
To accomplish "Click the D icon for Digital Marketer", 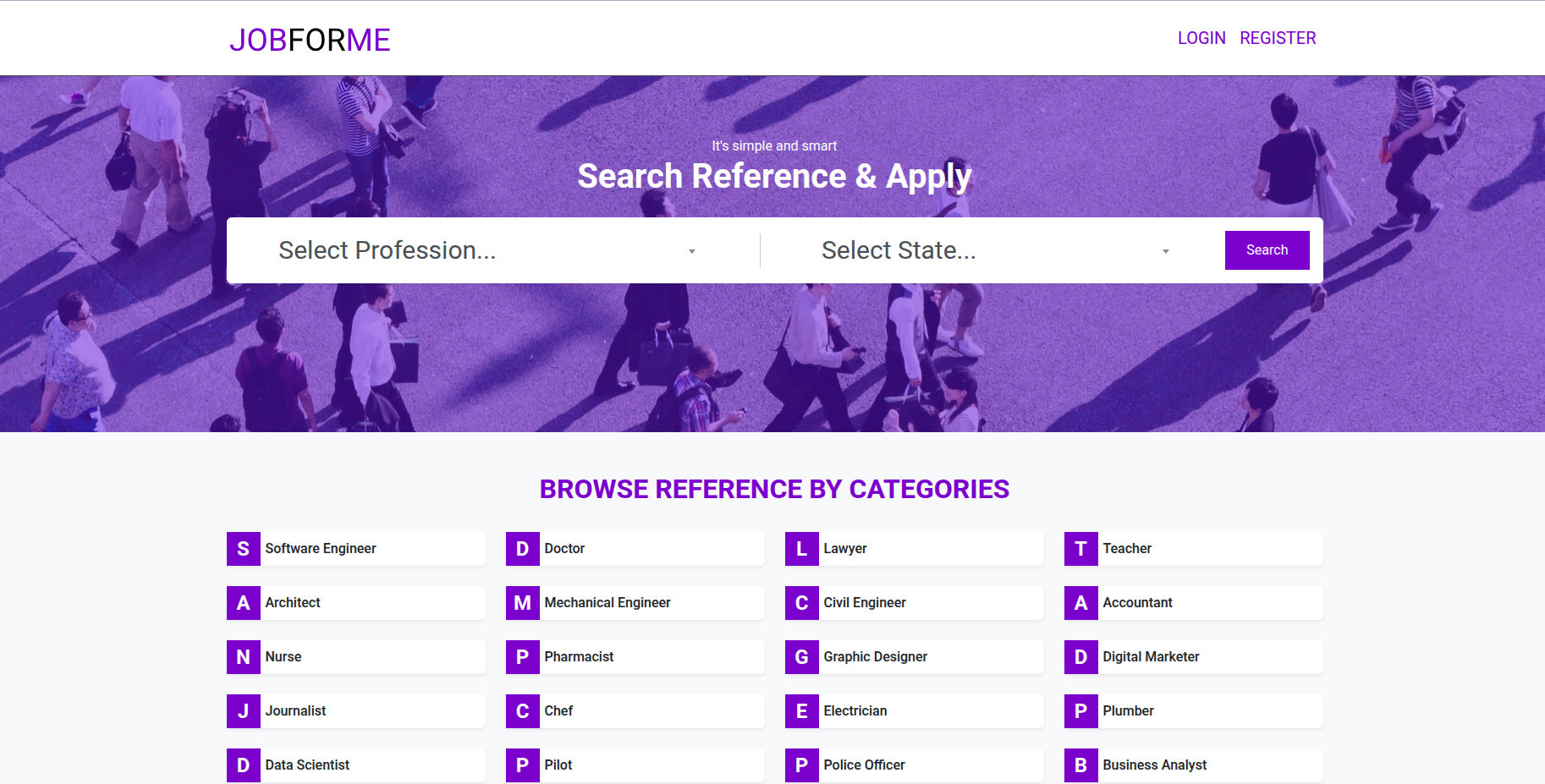I will pyautogui.click(x=1081, y=657).
